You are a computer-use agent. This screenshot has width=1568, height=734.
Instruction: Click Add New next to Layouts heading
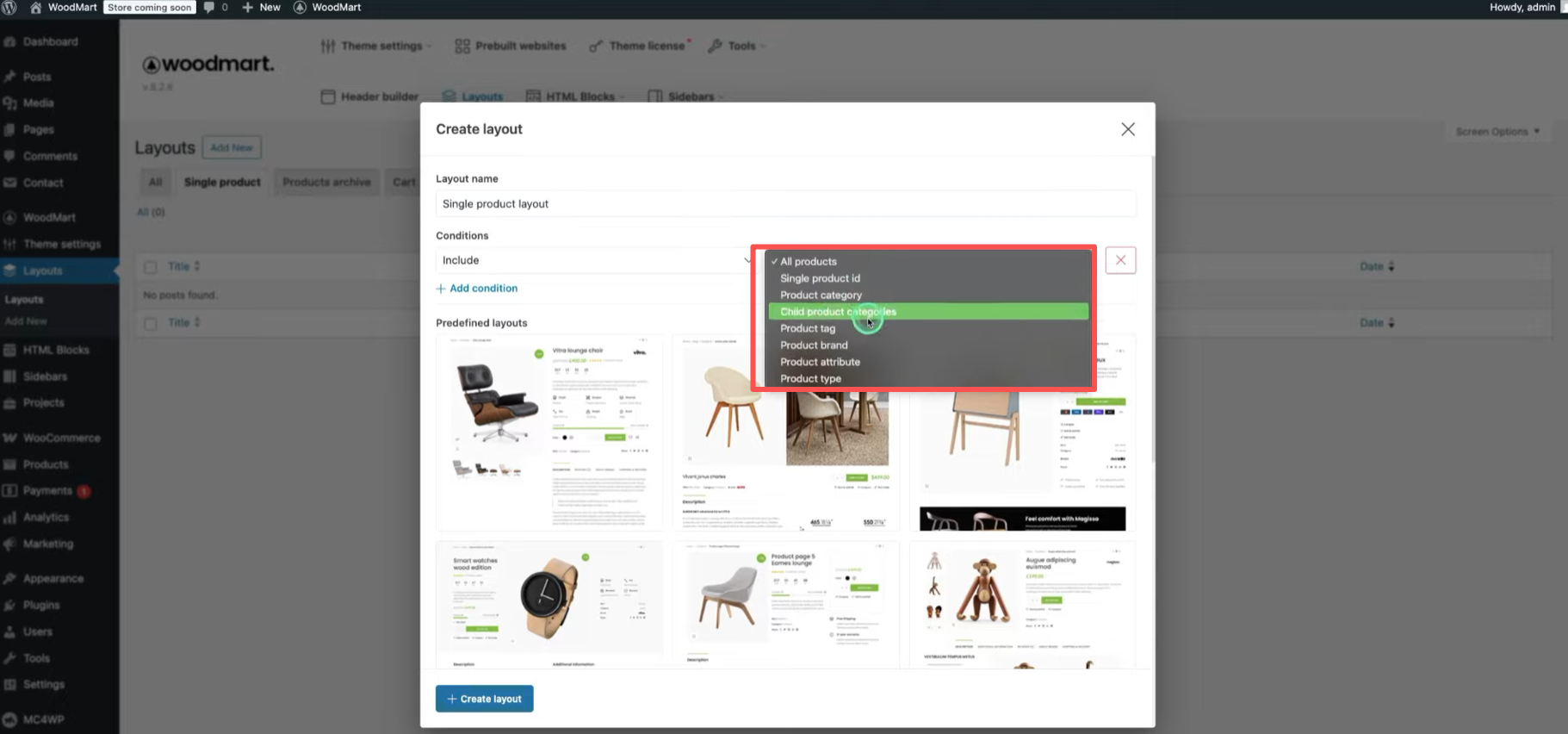pos(232,147)
